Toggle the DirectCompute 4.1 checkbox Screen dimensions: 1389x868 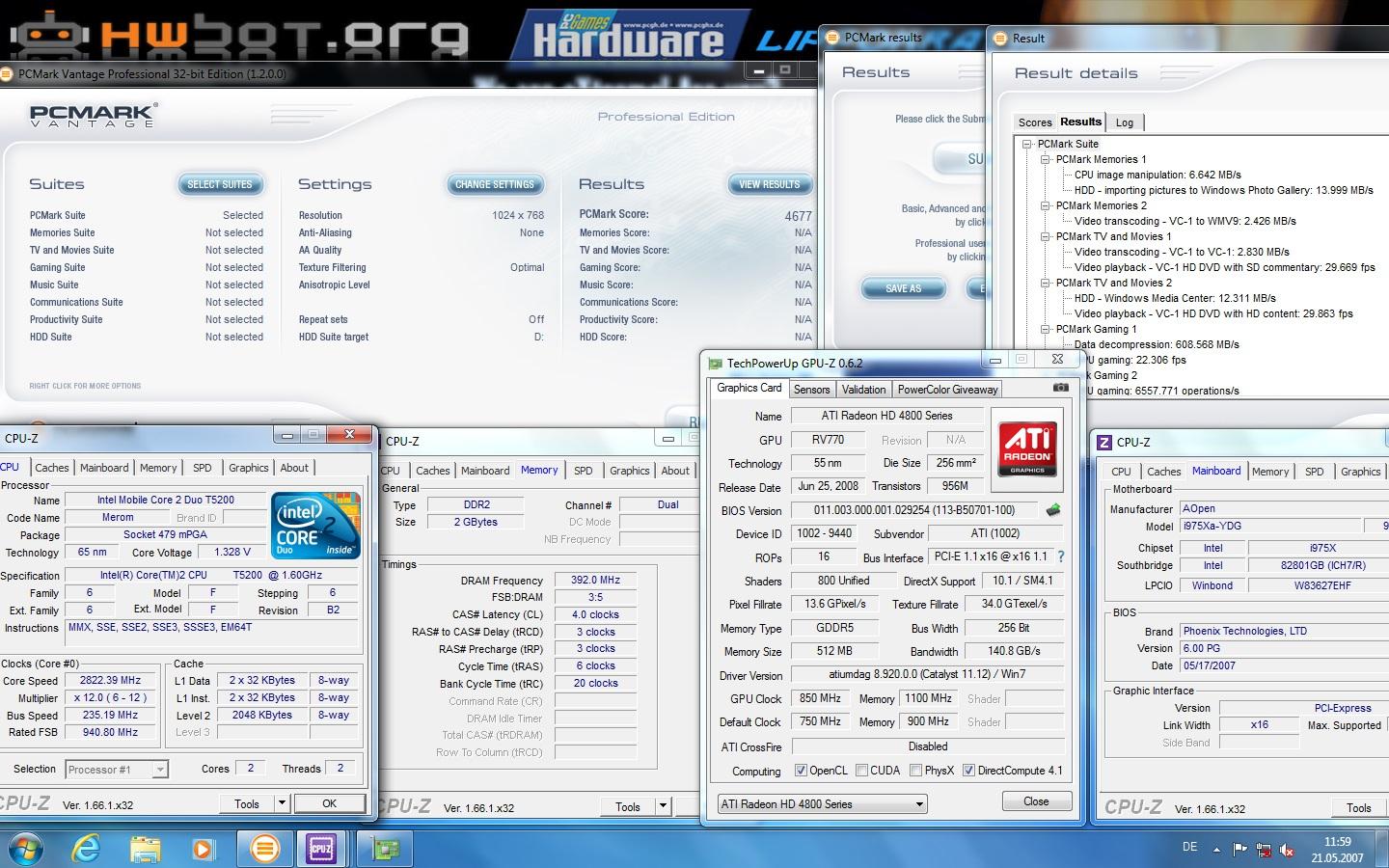pos(968,771)
